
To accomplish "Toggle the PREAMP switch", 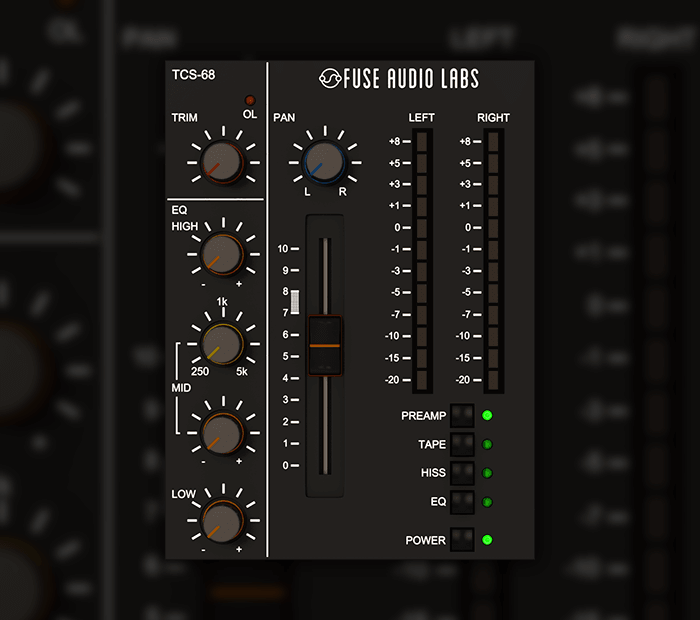I will coord(462,416).
